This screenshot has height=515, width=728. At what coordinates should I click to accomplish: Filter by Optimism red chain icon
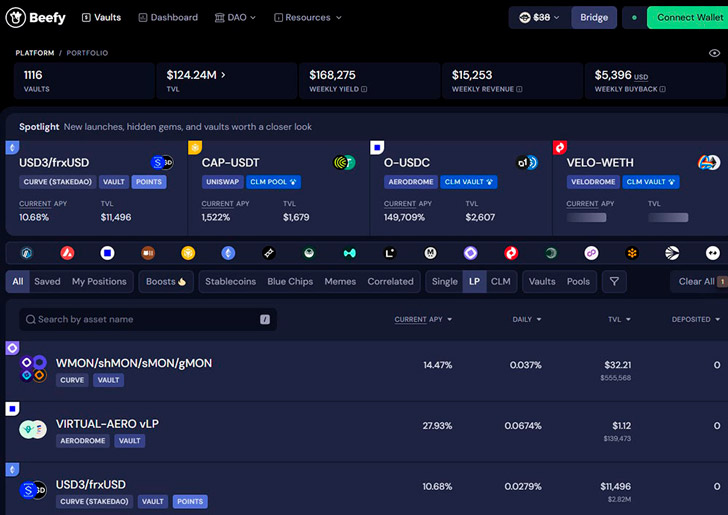[511, 253]
